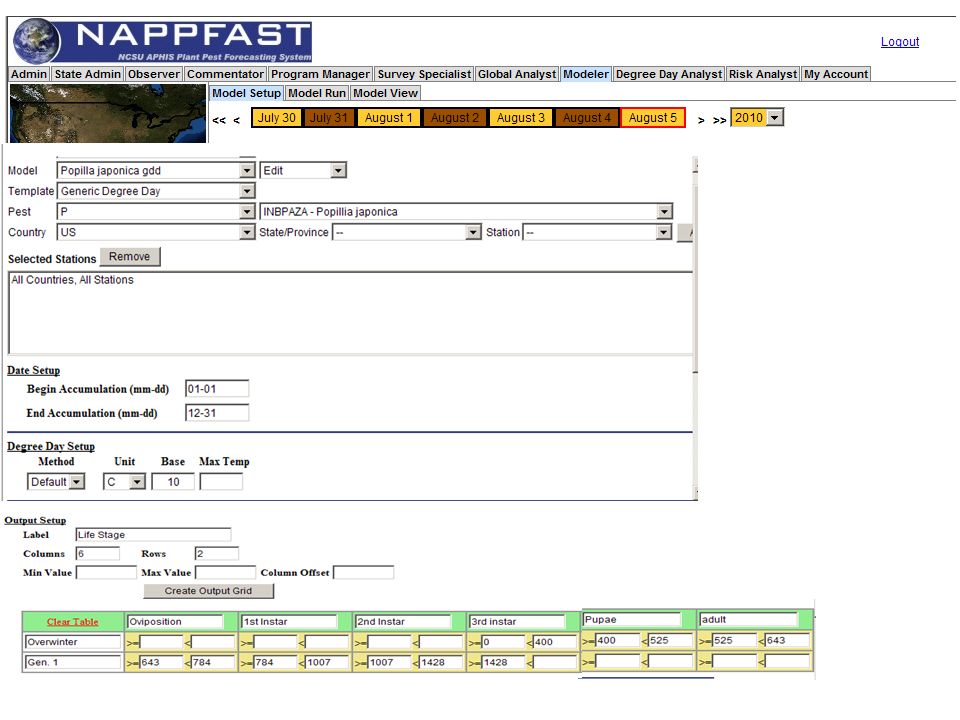This screenshot has height=720, width=960.
Task: Log out using the Logout link
Action: (900, 42)
